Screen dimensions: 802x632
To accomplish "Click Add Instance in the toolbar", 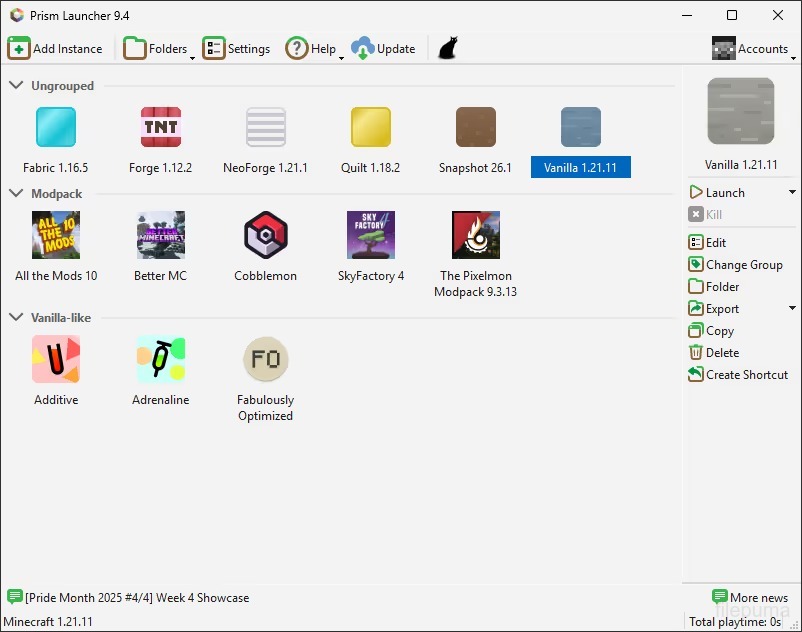I will click(x=55, y=48).
